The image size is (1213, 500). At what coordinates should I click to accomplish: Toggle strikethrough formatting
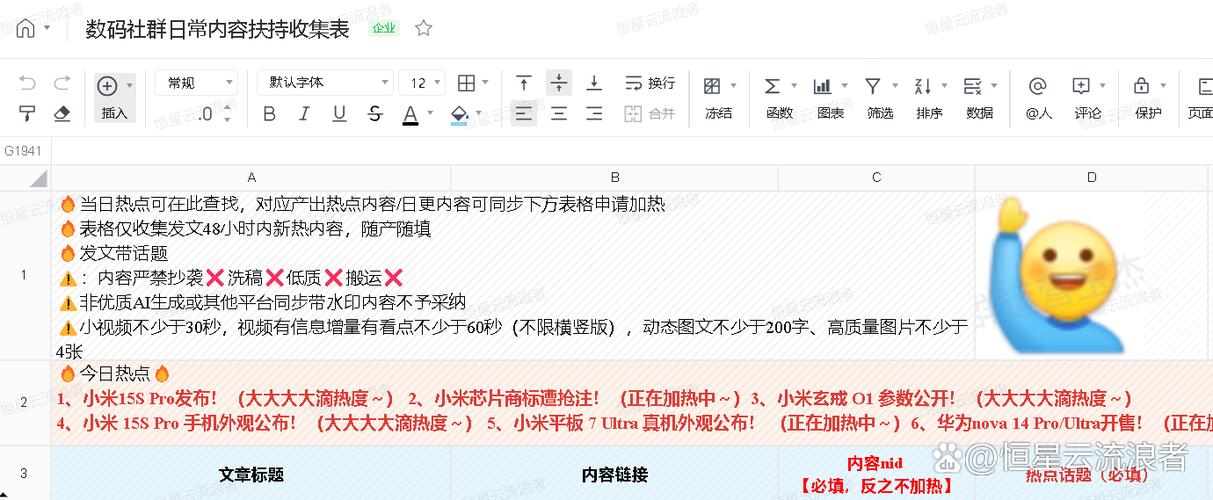click(x=375, y=114)
